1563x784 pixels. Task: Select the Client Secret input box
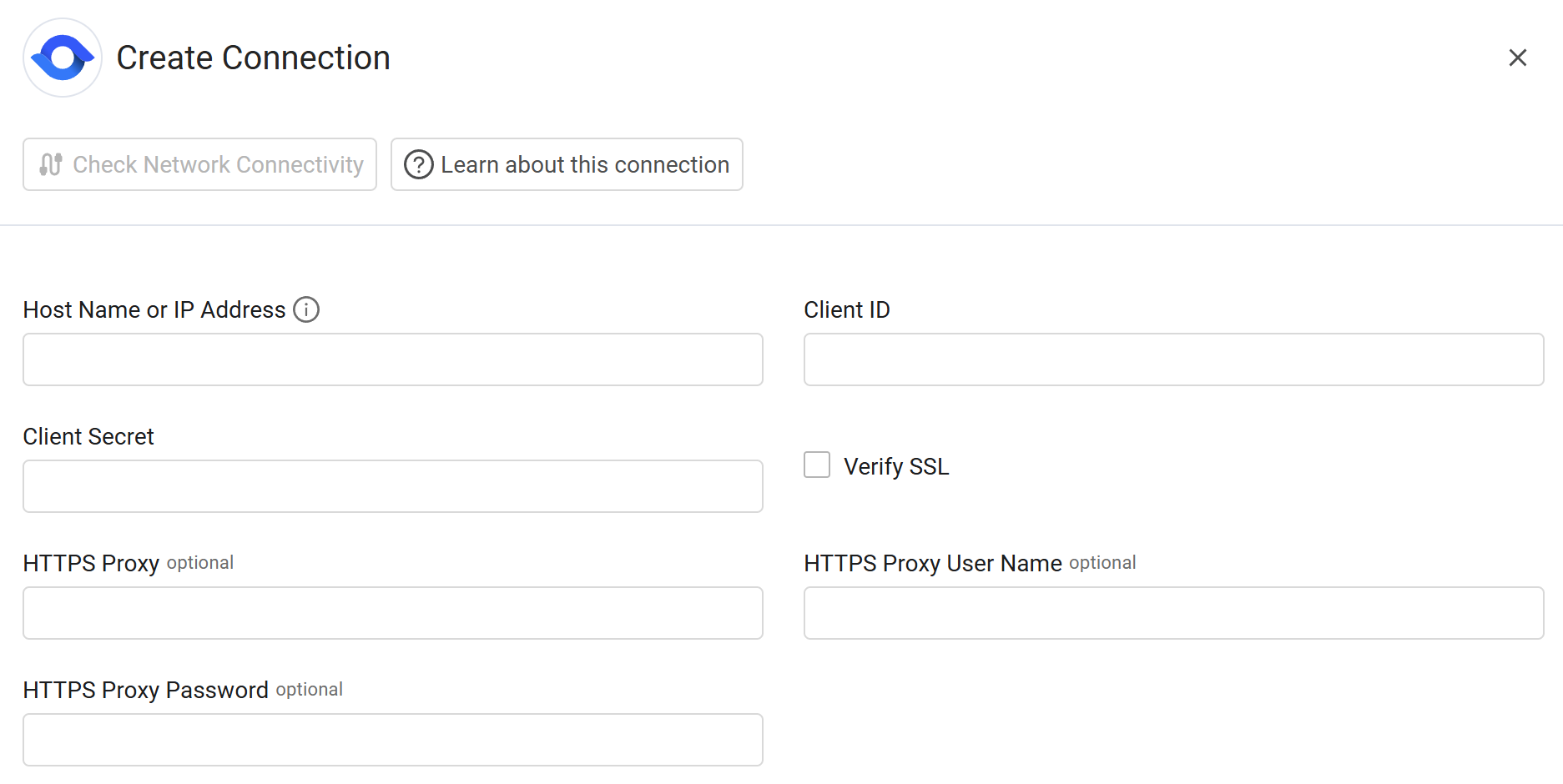pyautogui.click(x=392, y=486)
